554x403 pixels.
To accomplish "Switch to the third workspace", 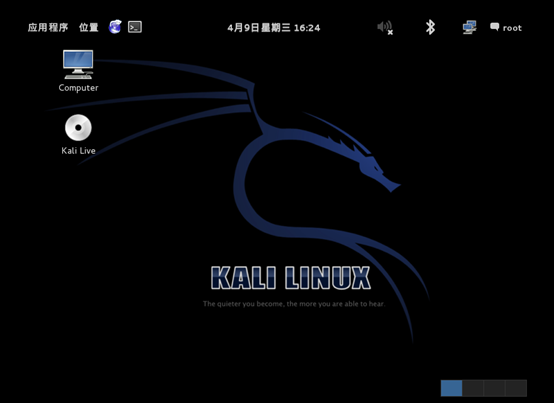I will [494, 388].
